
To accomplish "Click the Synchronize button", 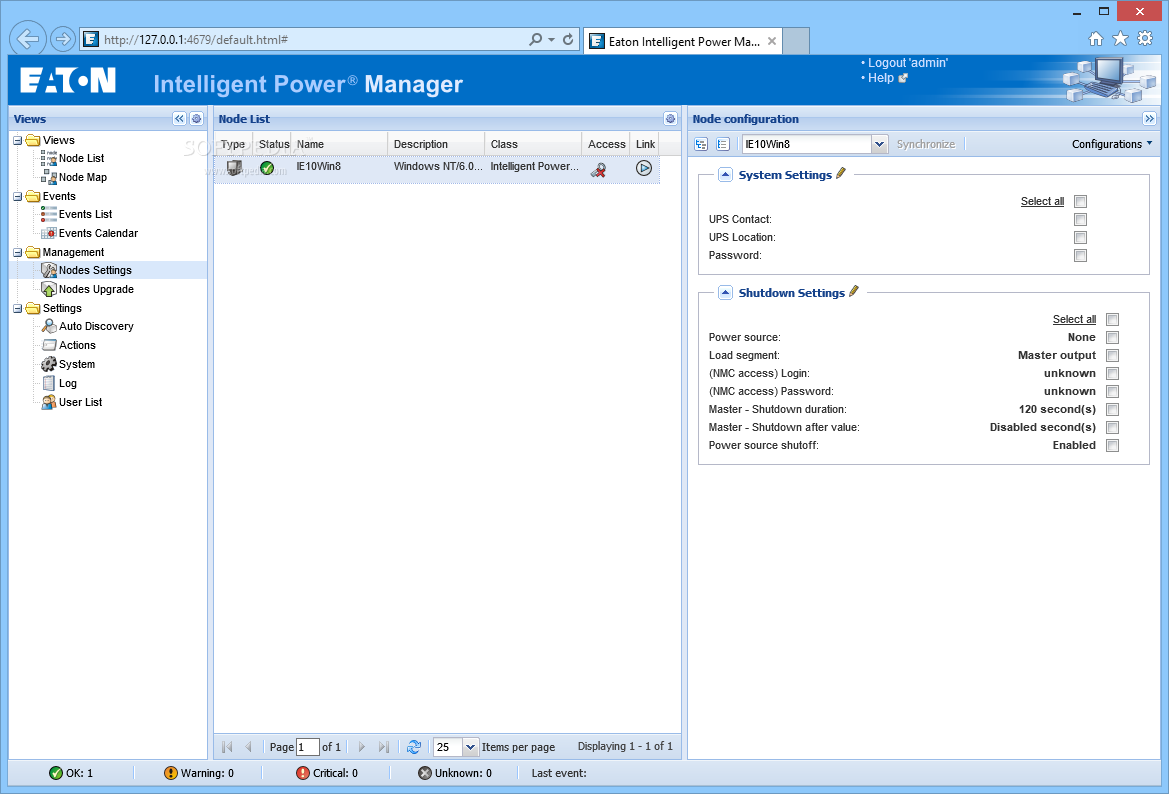I will point(925,145).
